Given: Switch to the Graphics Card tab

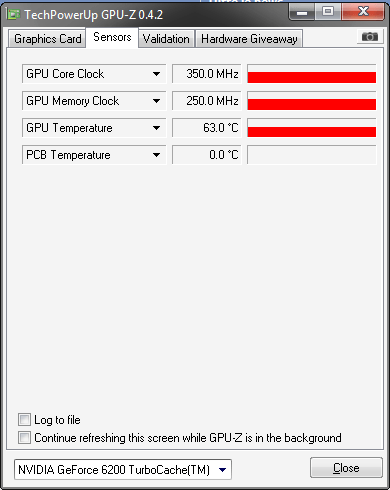Looking at the screenshot, I should (47, 39).
